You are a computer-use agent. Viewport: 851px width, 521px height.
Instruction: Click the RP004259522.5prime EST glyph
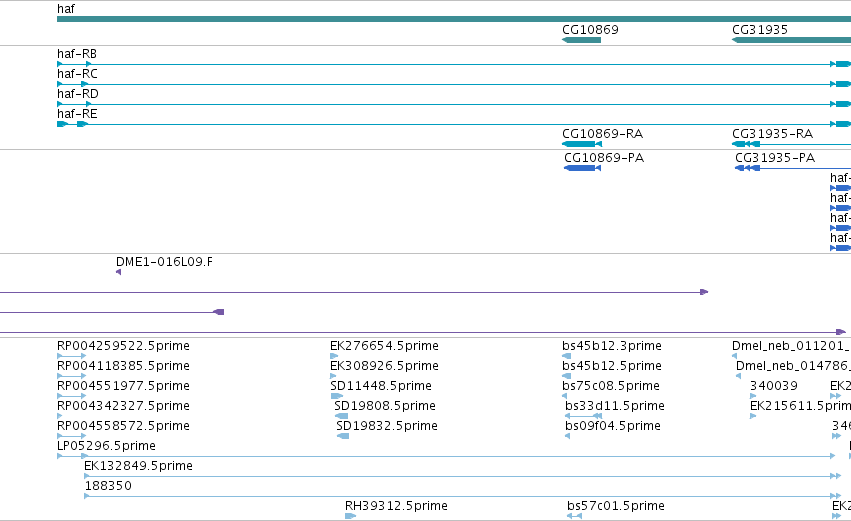(71, 356)
